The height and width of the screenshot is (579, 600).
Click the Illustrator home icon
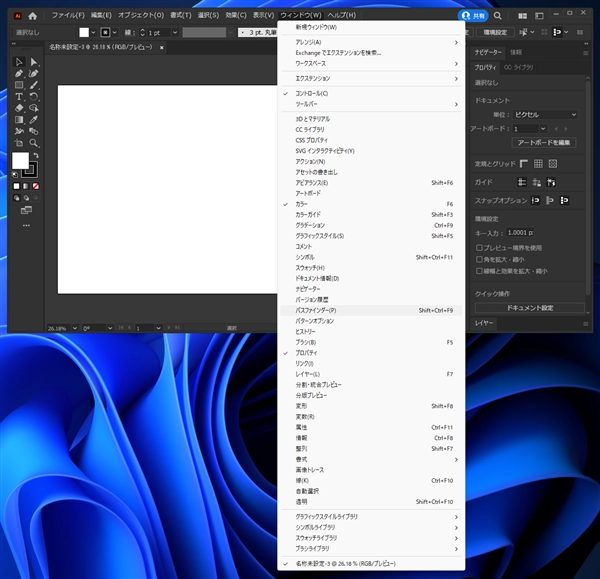click(x=33, y=16)
